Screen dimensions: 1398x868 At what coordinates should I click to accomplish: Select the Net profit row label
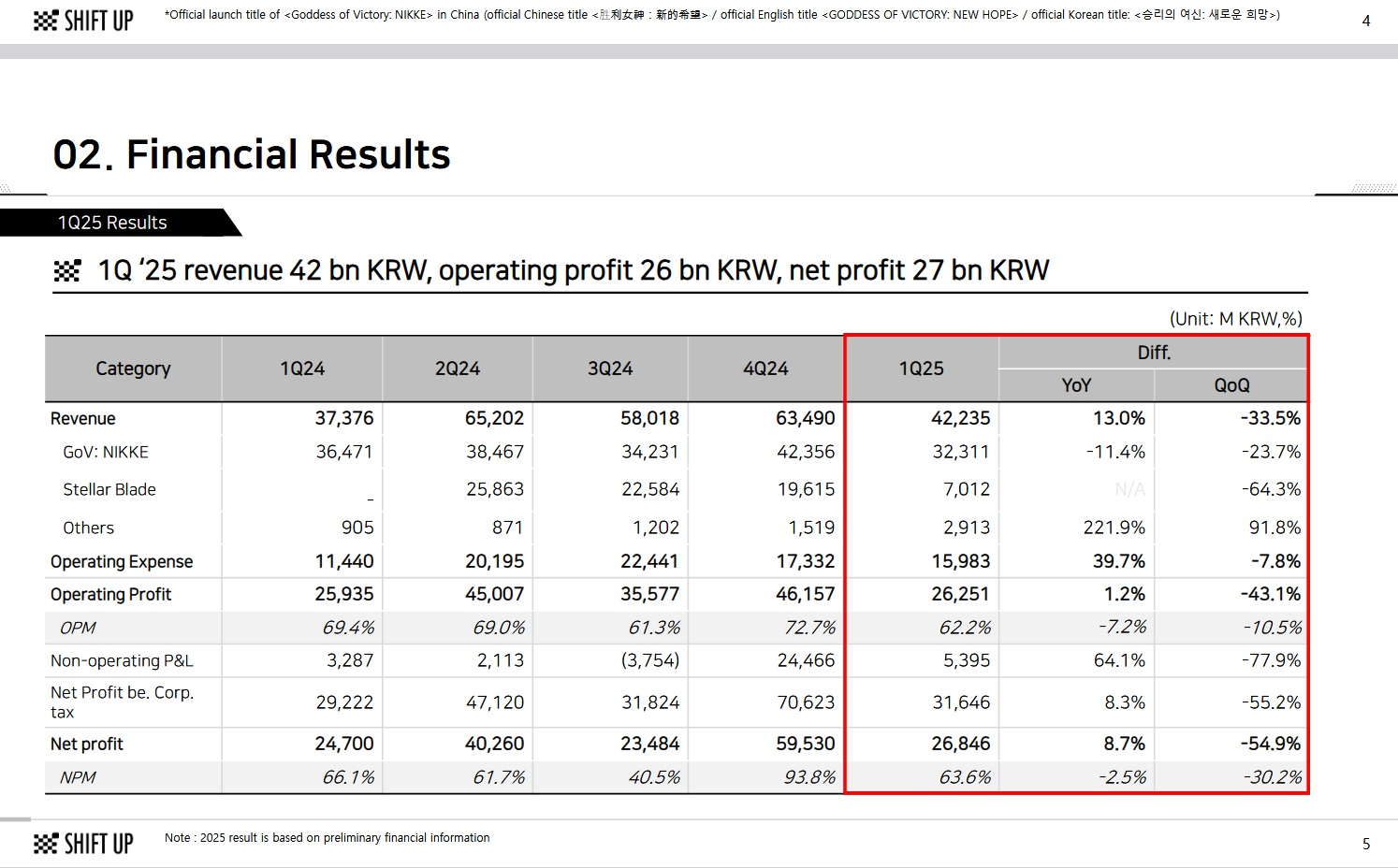coord(87,744)
